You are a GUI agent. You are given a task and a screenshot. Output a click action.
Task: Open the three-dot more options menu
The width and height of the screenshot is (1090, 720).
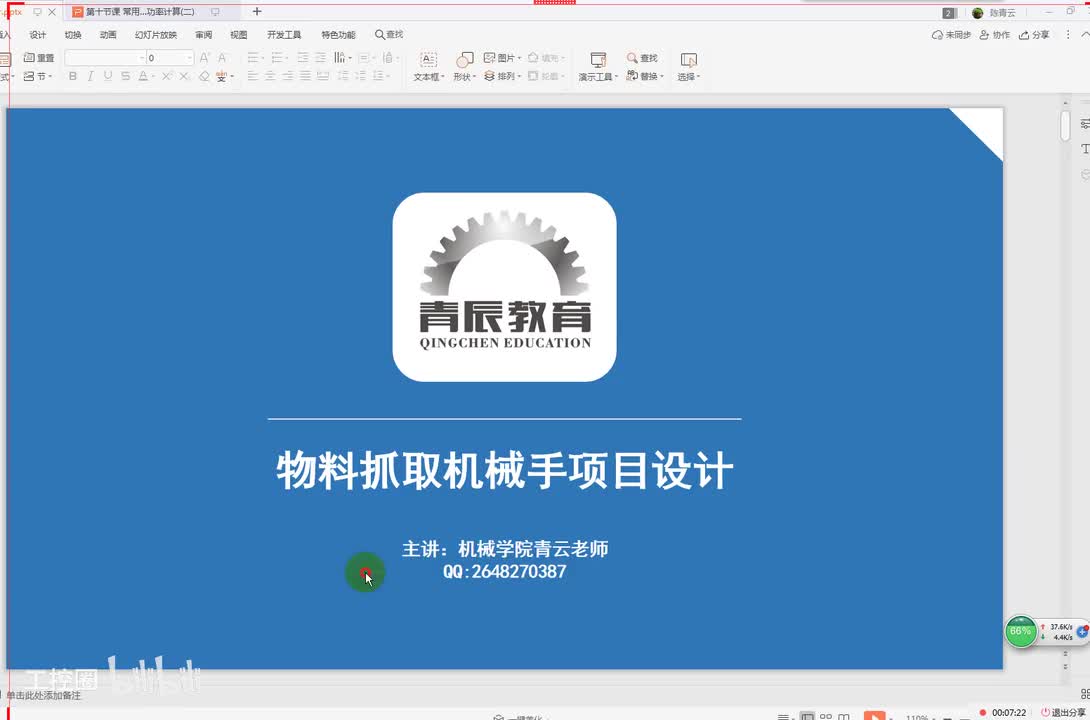coord(1068,35)
